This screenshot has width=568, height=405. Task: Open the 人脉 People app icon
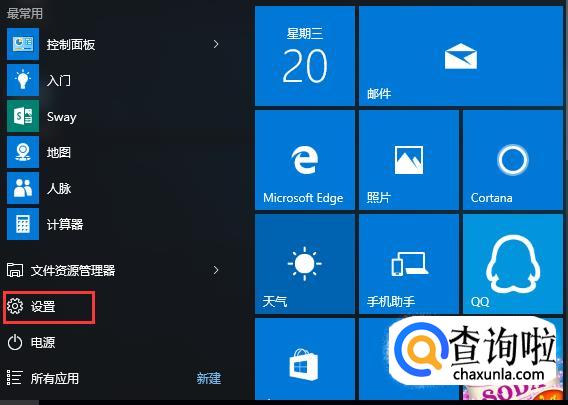coord(23,188)
